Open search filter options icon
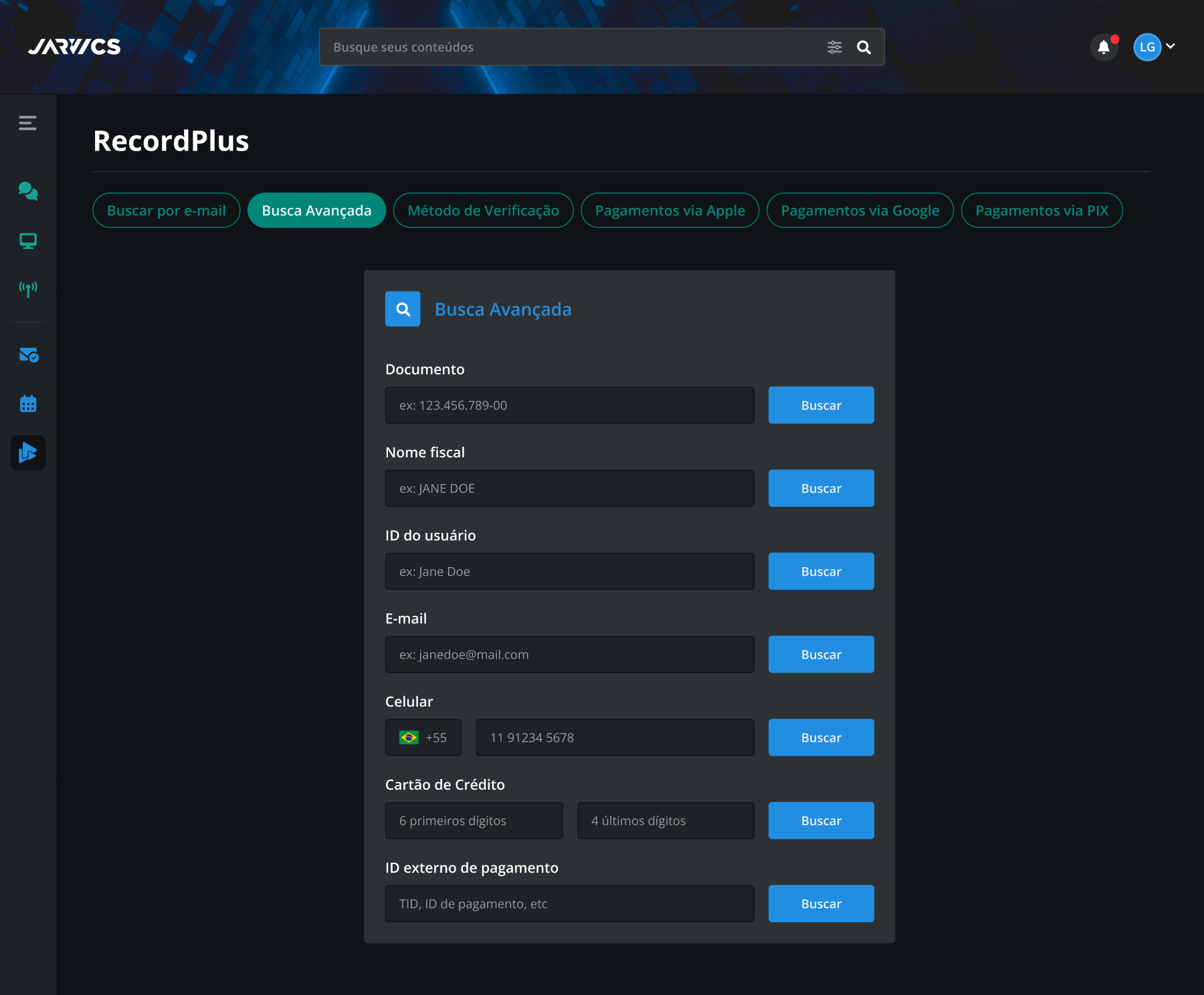1204x995 pixels. (834, 47)
